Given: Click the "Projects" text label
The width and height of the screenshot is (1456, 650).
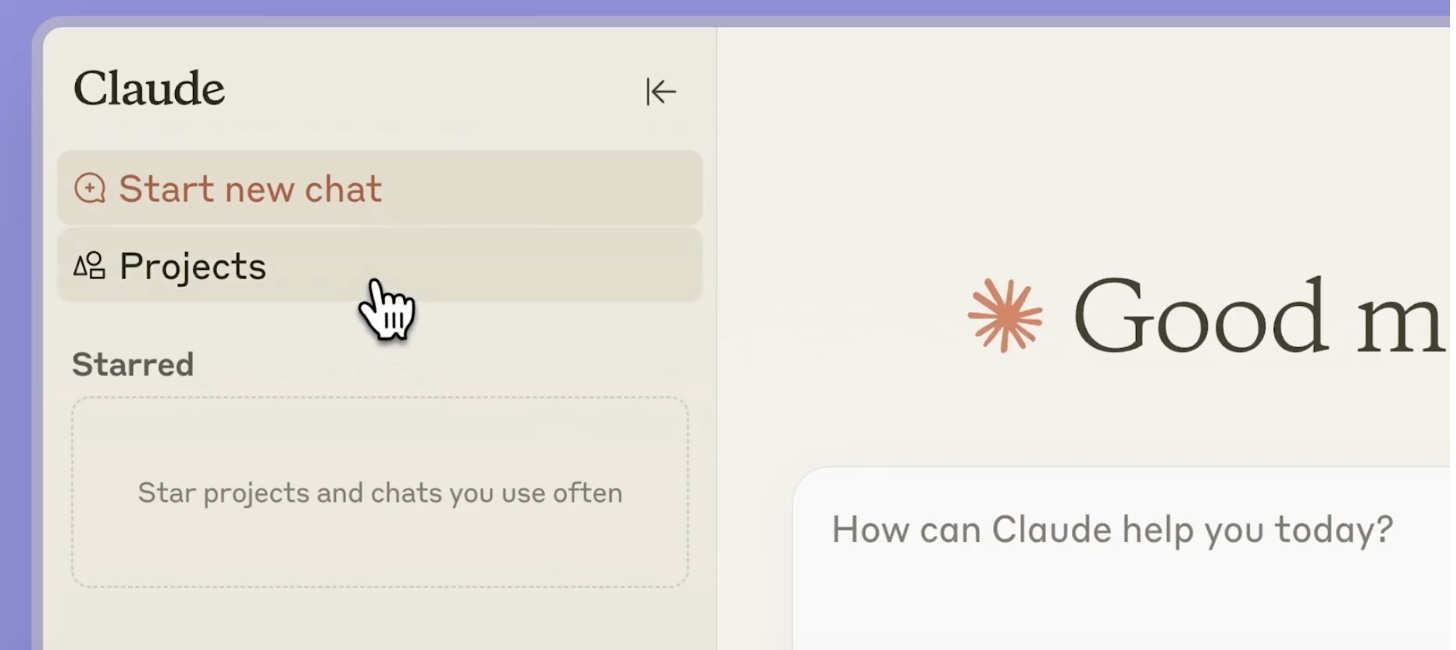Looking at the screenshot, I should point(193,266).
